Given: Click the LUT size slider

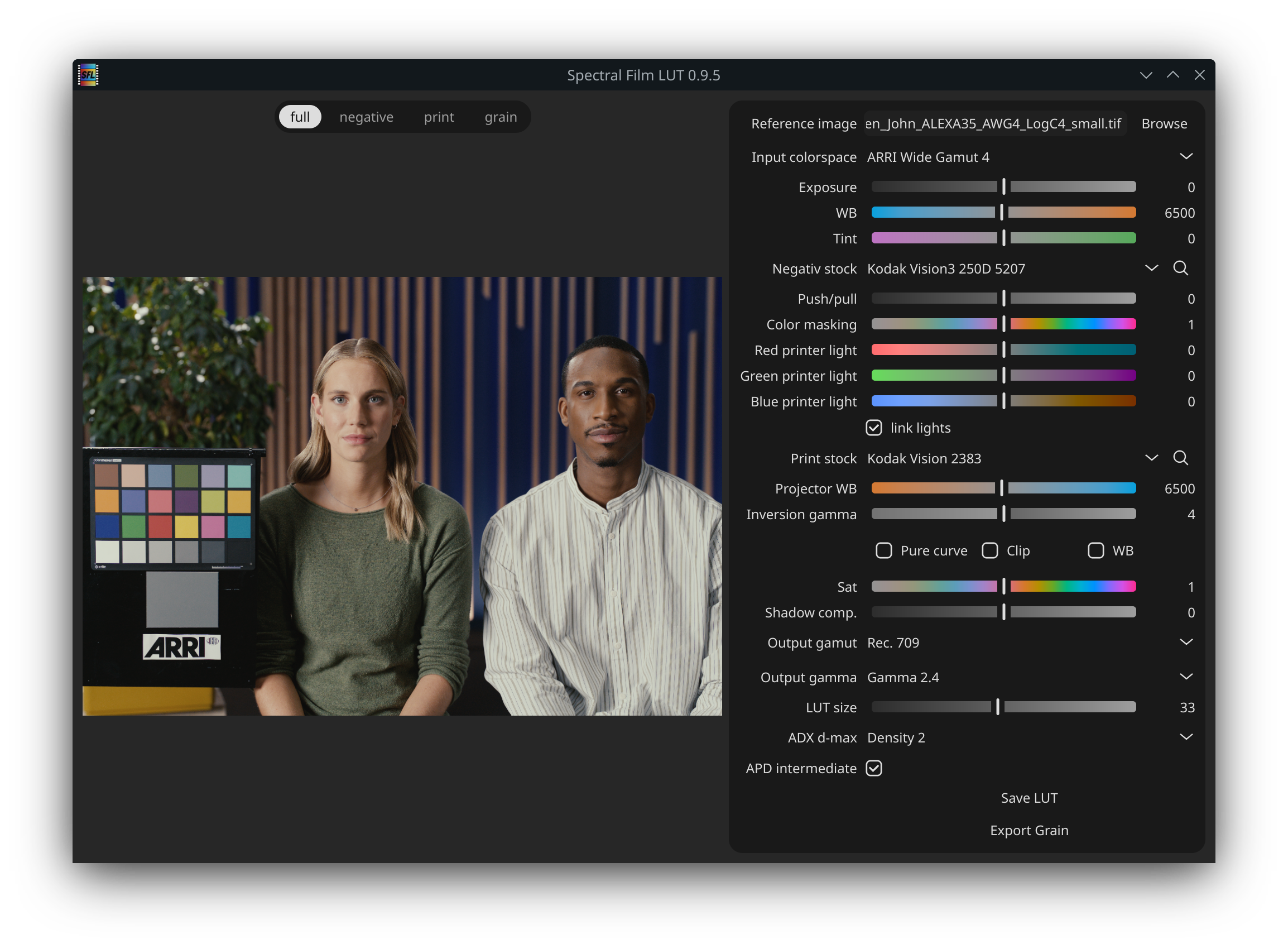Looking at the screenshot, I should (1003, 707).
